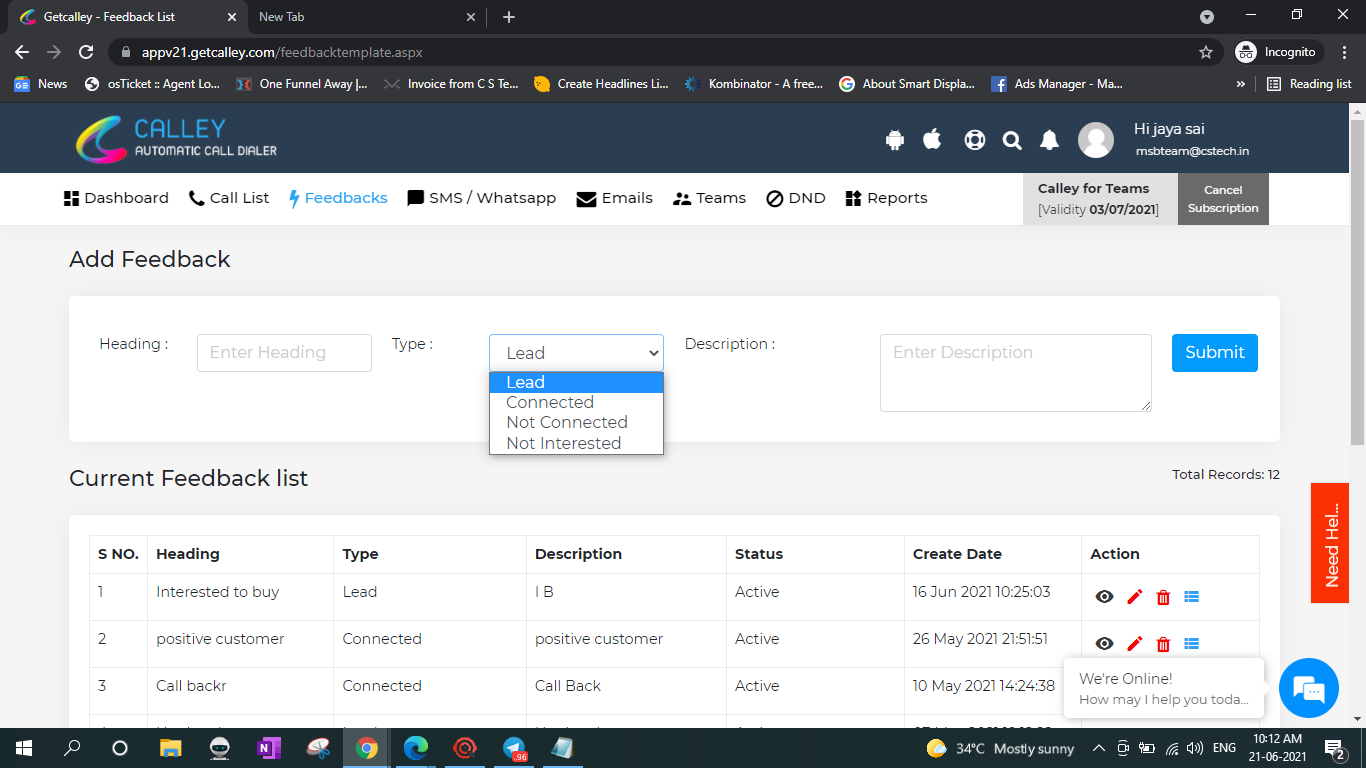Go to Emails menu
This screenshot has width=1366, height=768.
click(x=615, y=198)
